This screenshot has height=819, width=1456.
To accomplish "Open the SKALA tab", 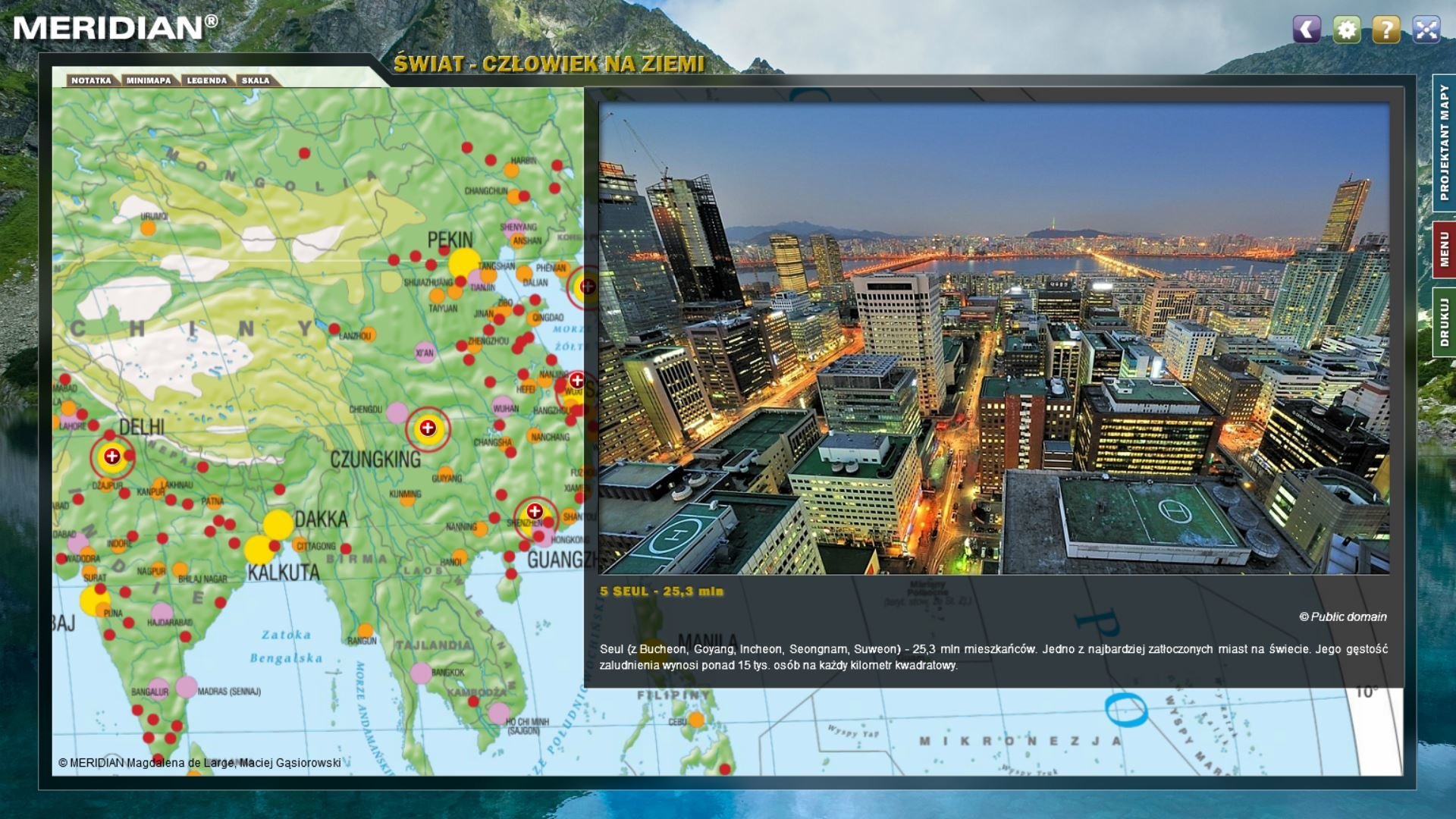I will point(256,80).
